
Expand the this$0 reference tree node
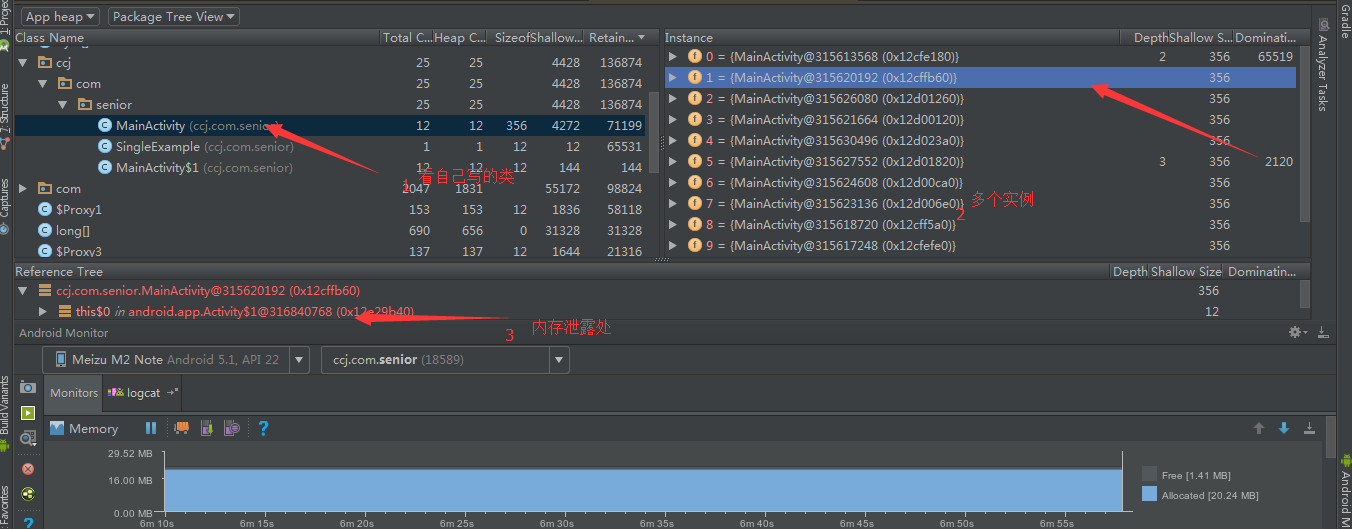42,311
